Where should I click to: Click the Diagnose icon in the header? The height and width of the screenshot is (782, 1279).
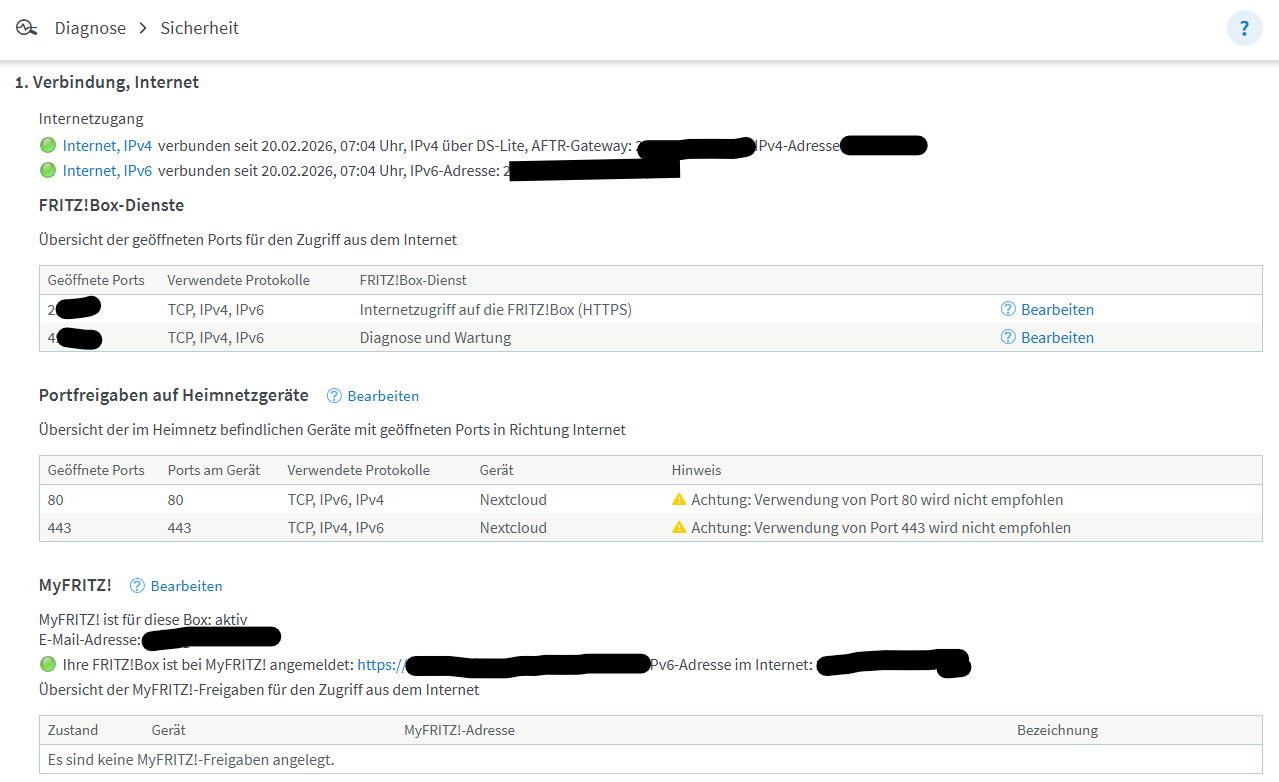(26, 28)
